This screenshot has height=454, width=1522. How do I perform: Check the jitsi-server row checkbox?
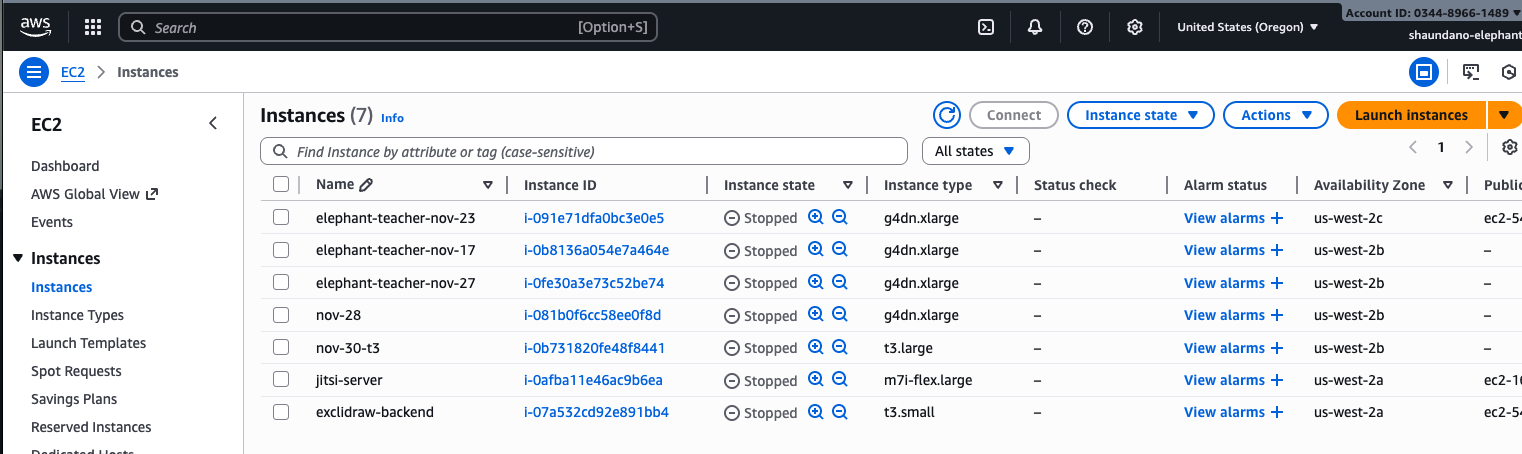[281, 380]
